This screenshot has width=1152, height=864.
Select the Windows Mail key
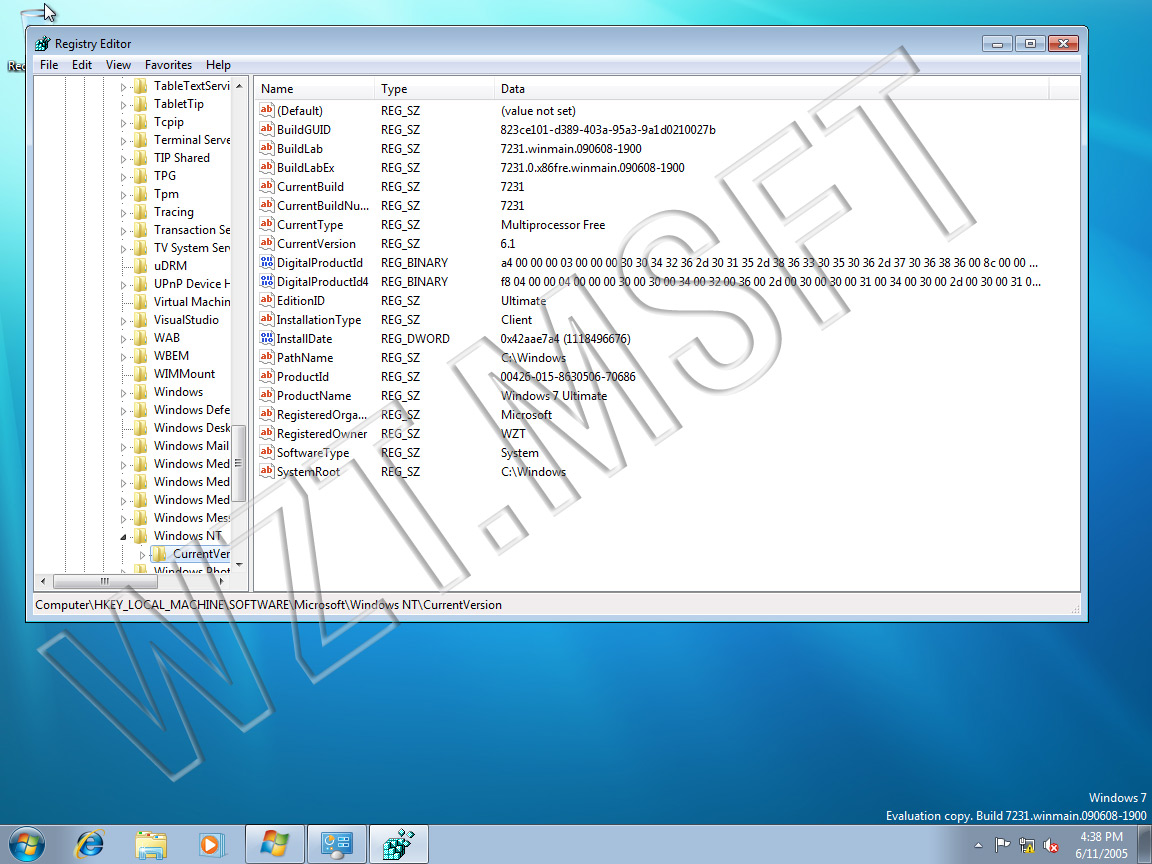(x=191, y=446)
